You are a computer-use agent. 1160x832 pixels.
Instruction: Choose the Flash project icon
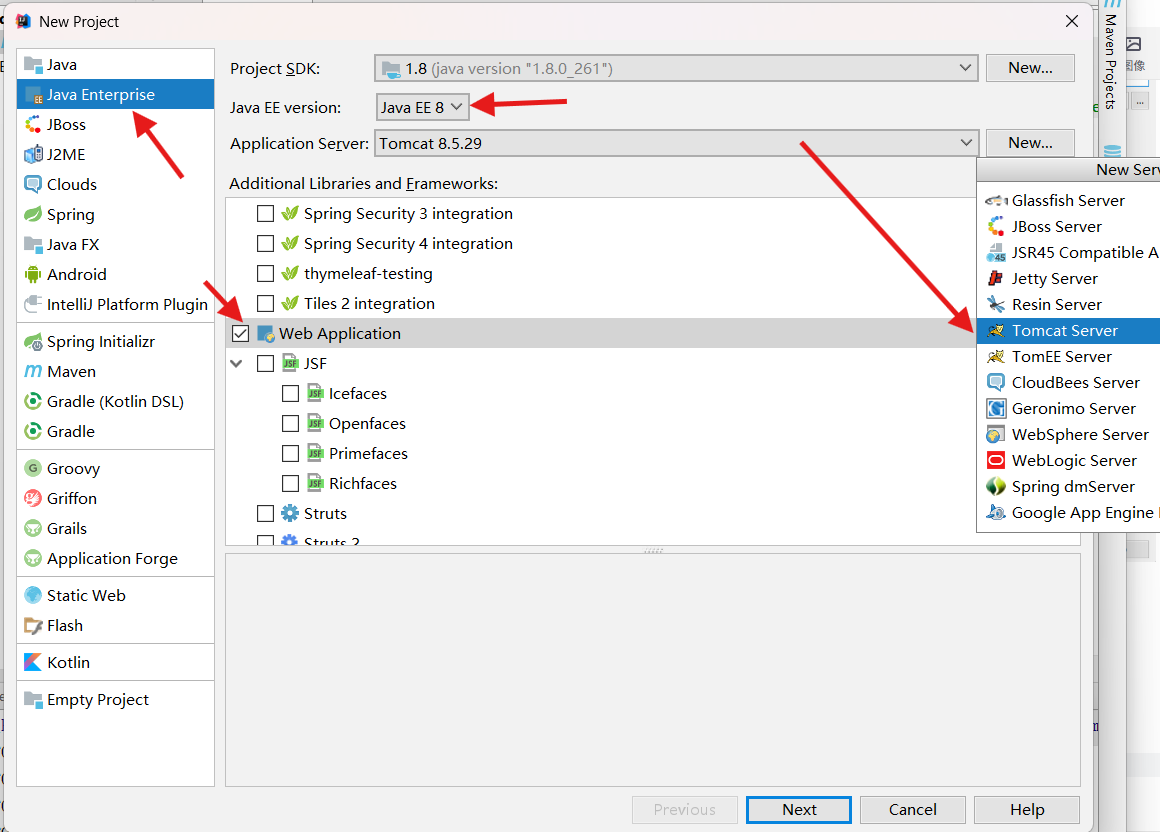tap(33, 626)
